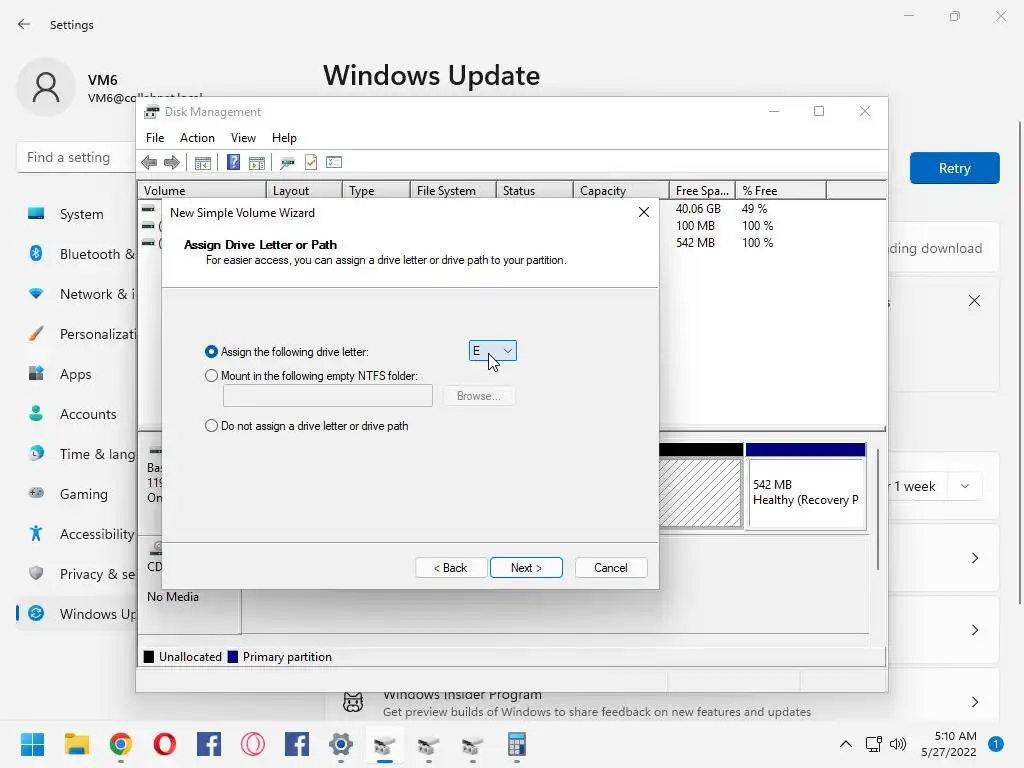Click the 49 % free cell
This screenshot has height=768, width=1024.
[754, 209]
